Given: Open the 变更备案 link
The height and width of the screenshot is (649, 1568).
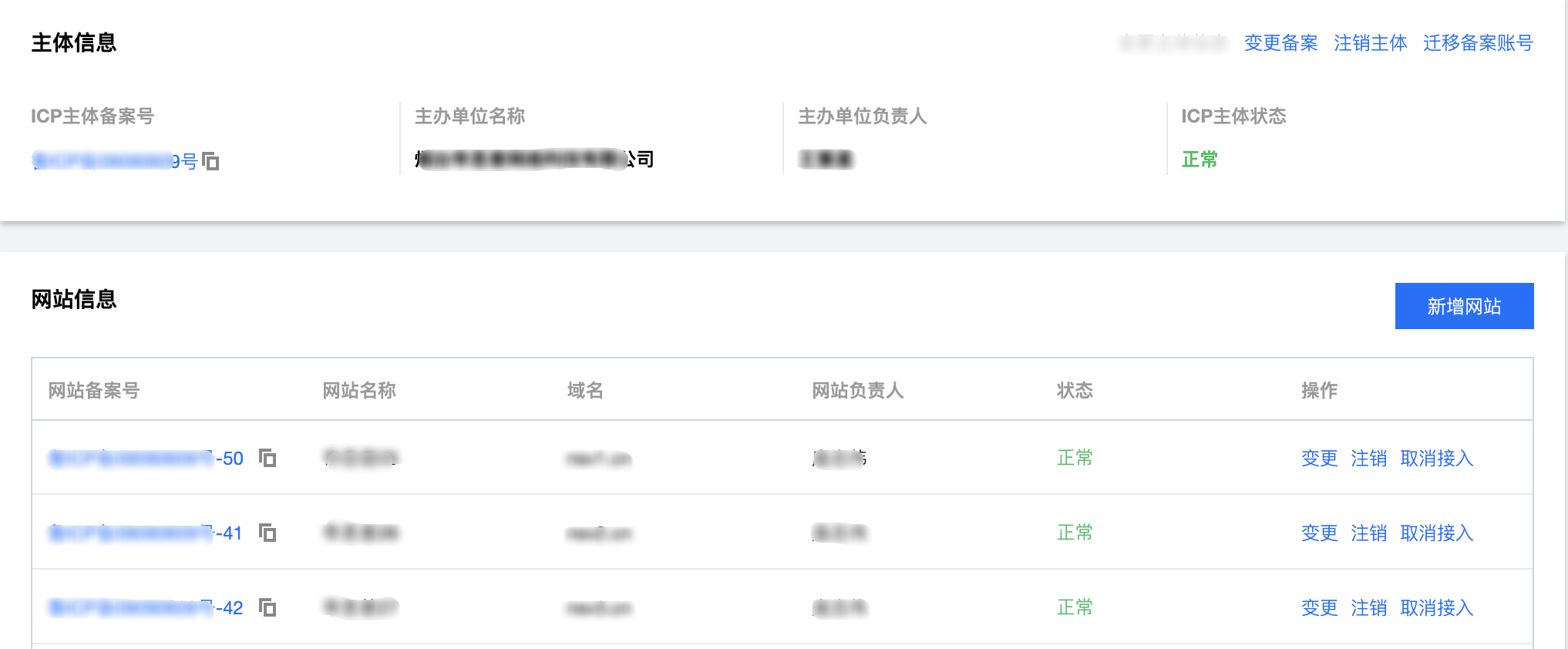Looking at the screenshot, I should [x=1280, y=43].
